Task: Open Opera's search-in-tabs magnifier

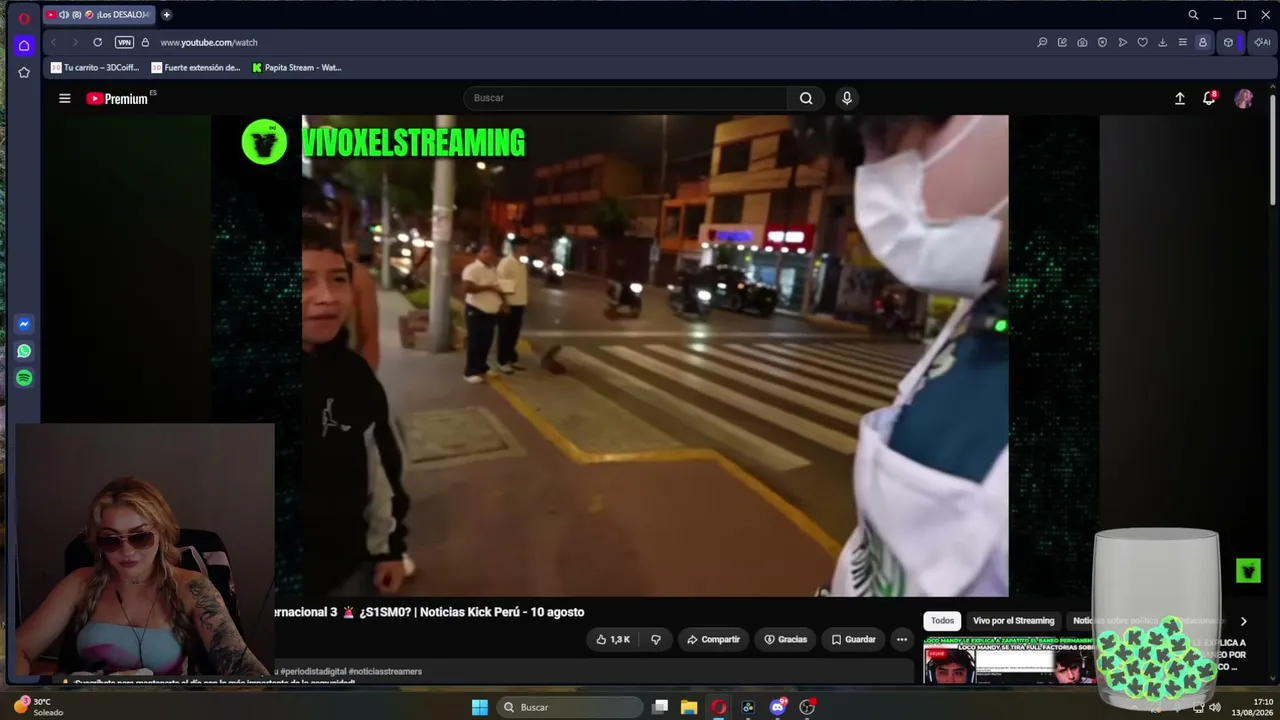Action: 1193,15
